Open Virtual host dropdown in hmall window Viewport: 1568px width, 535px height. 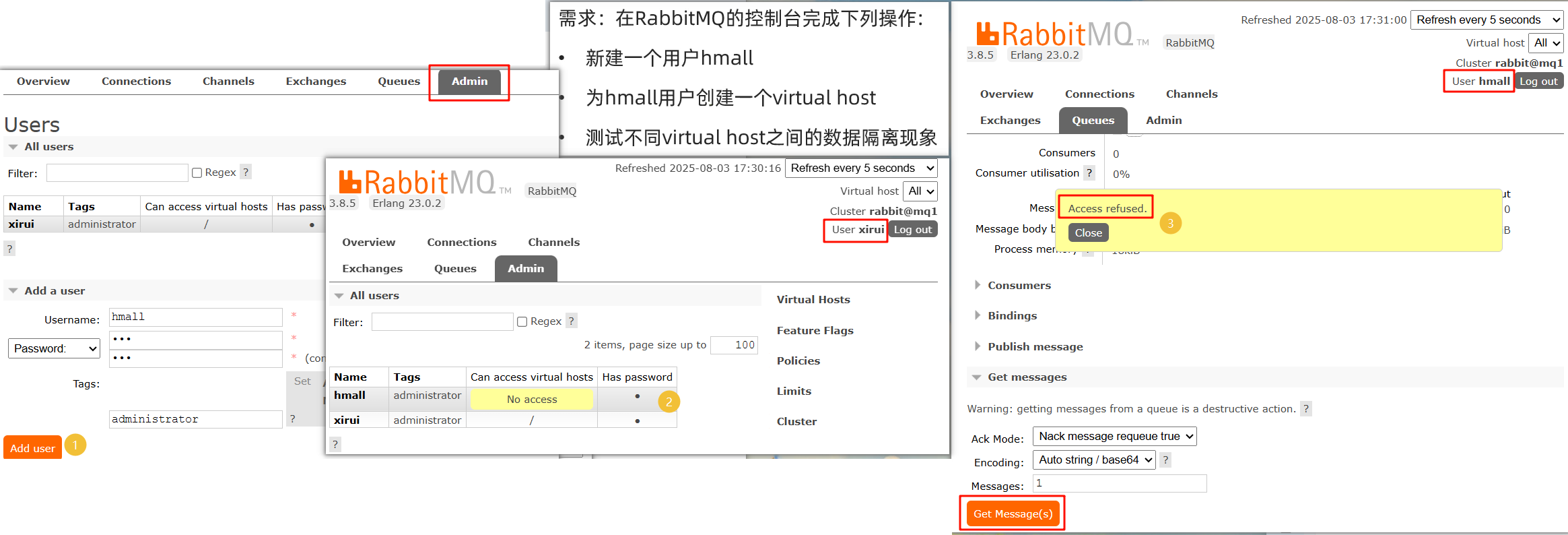[x=1546, y=43]
